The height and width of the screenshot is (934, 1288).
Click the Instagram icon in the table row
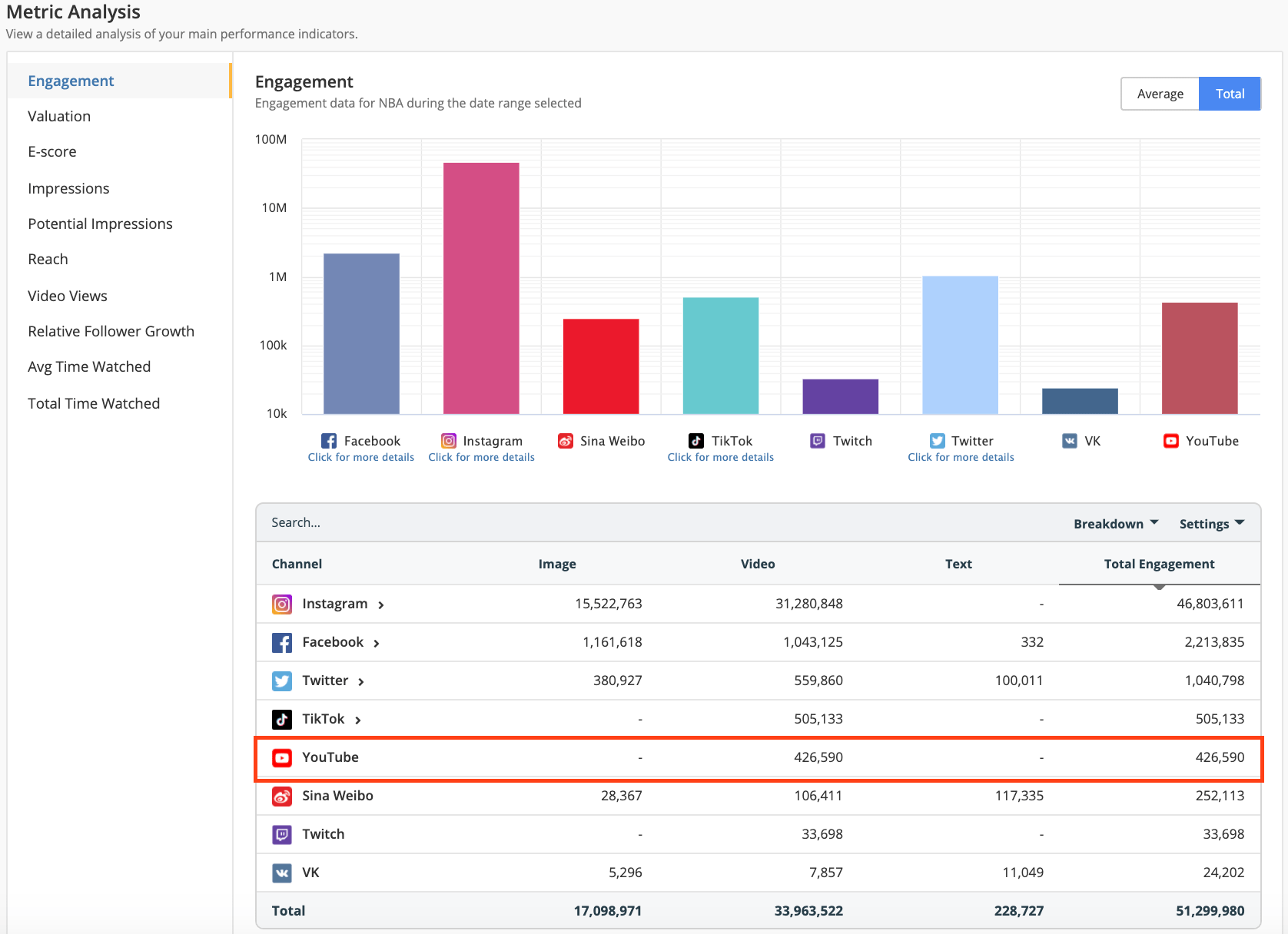pyautogui.click(x=282, y=604)
